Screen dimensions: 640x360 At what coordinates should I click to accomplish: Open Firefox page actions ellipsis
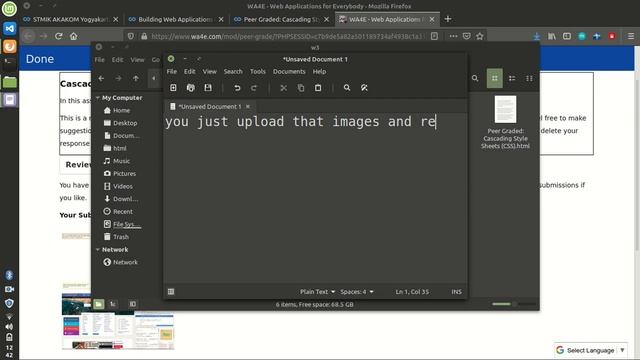453,36
